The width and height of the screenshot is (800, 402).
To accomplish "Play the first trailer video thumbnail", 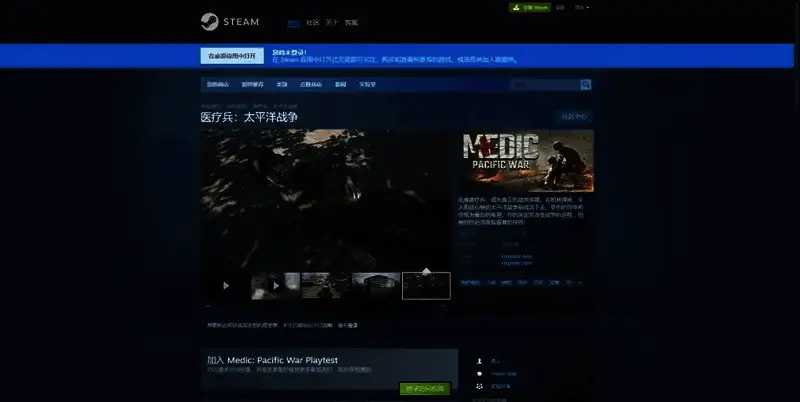I will coord(225,285).
